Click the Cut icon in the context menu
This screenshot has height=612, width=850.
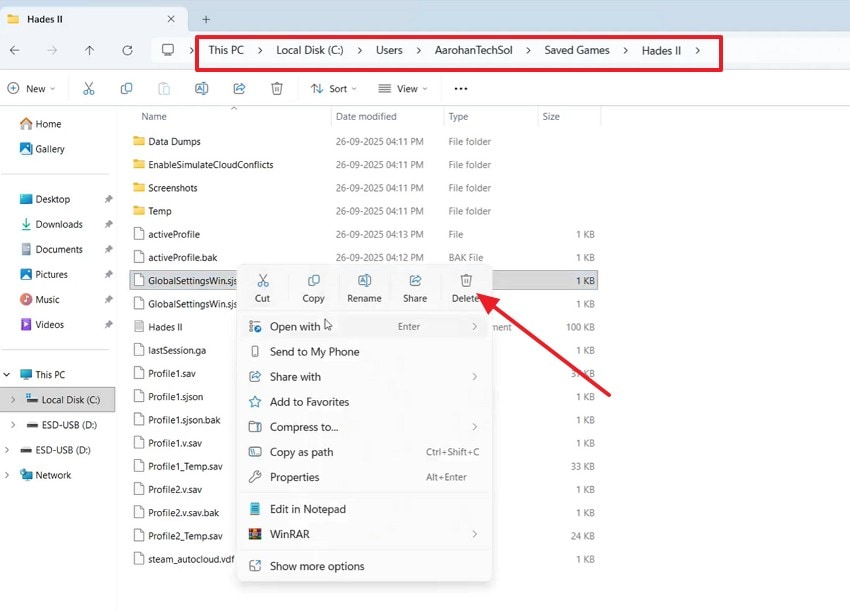pos(262,283)
